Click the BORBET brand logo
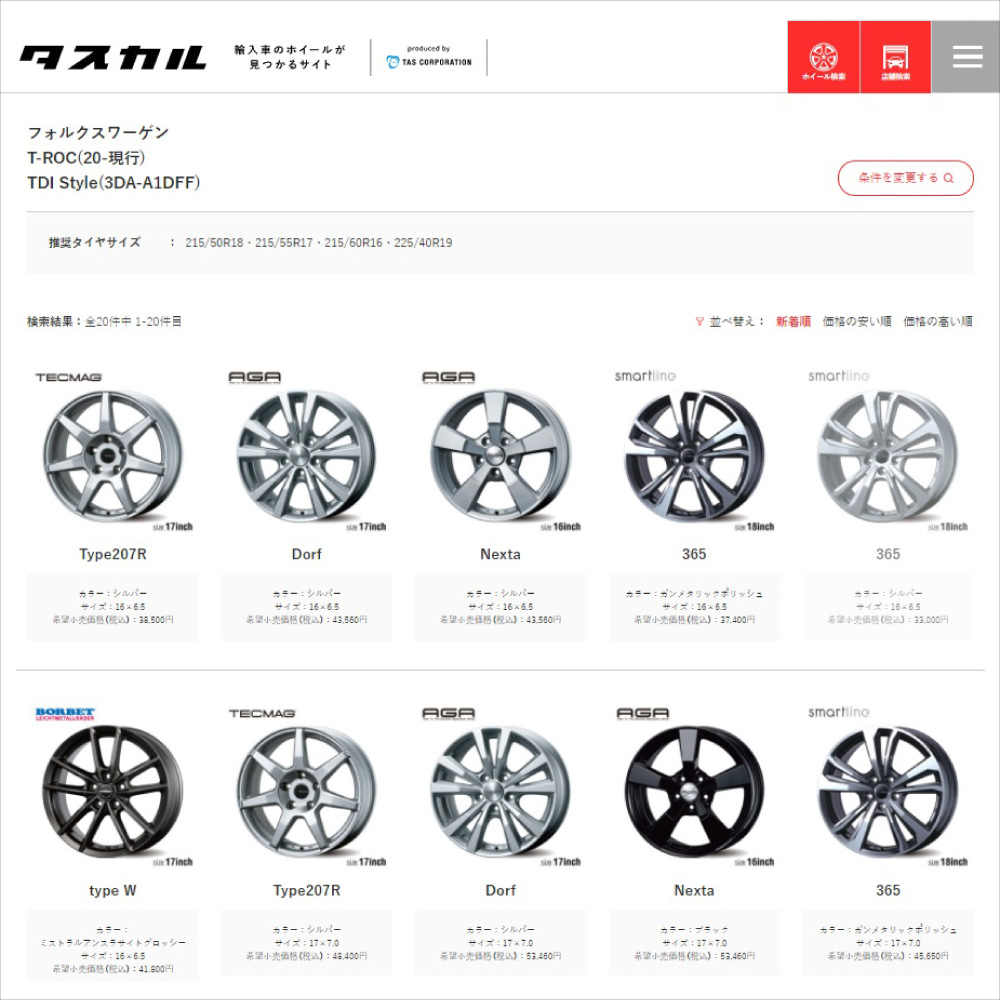Image resolution: width=1000 pixels, height=1000 pixels. [65, 714]
